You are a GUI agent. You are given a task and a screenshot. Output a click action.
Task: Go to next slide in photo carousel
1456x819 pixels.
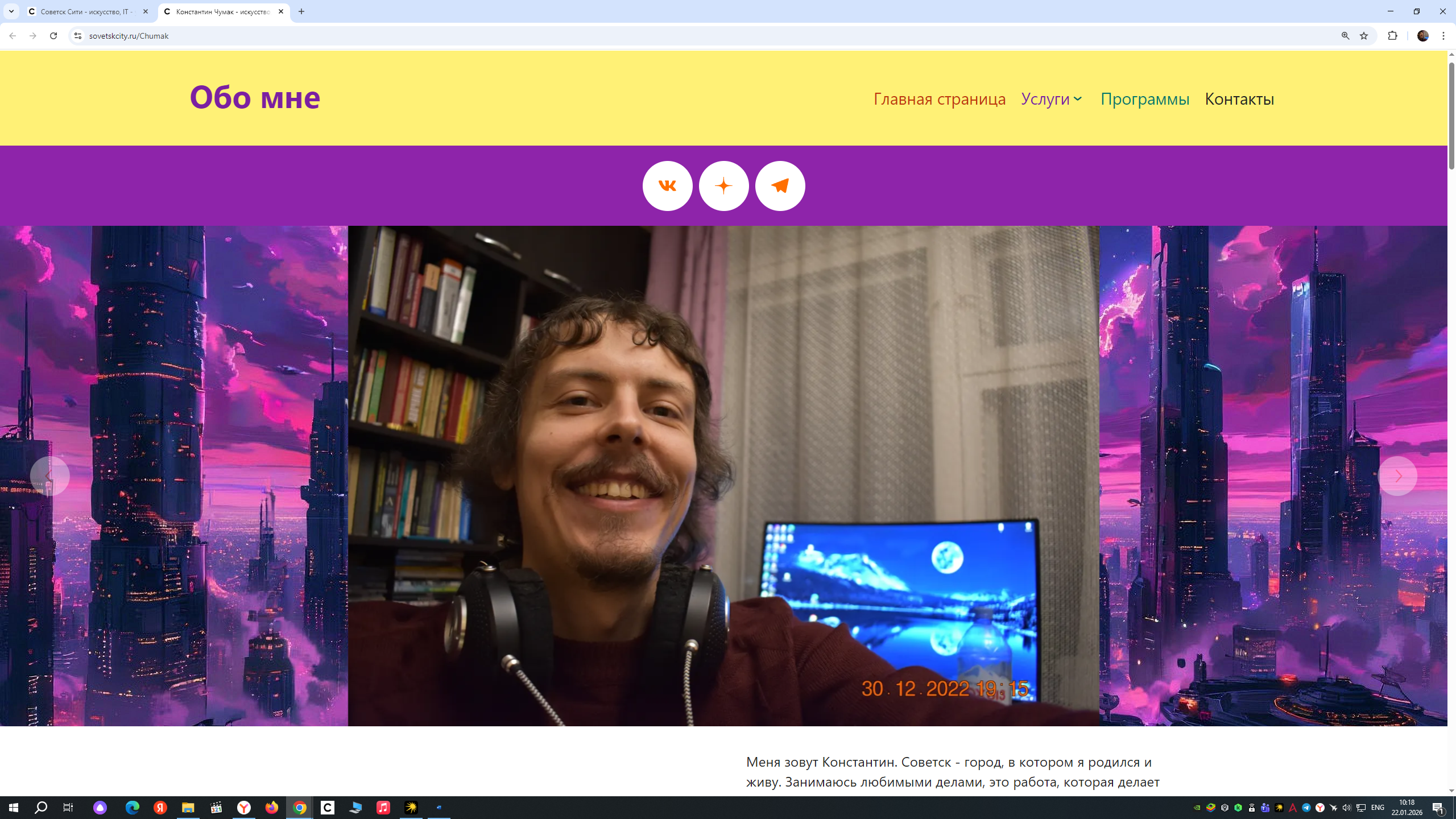pos(1397,476)
